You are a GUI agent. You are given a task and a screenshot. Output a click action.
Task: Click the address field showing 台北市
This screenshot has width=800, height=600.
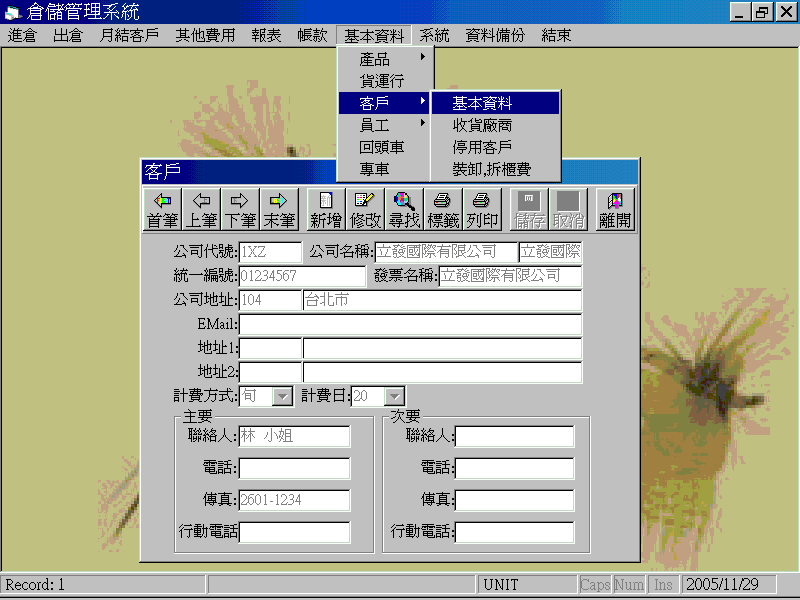point(442,300)
